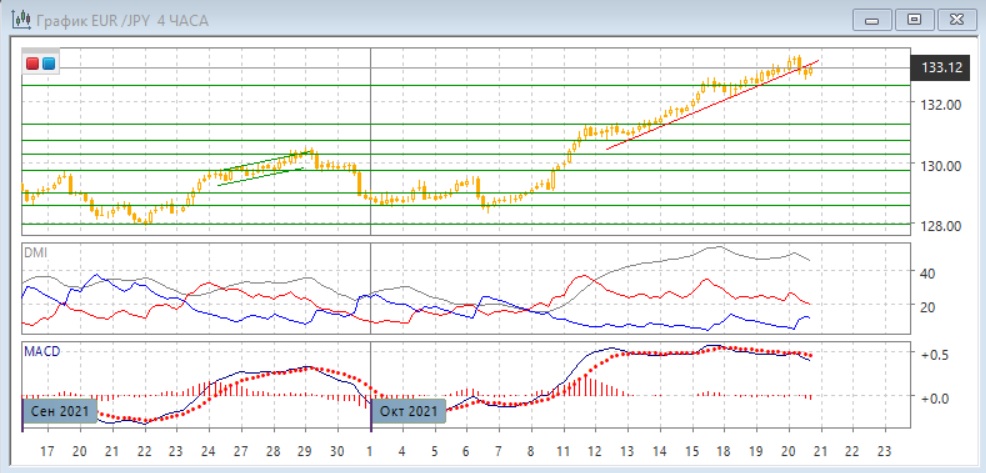Close the EUR/JPY chart window
Screen dimensions: 986x473
click(955, 19)
